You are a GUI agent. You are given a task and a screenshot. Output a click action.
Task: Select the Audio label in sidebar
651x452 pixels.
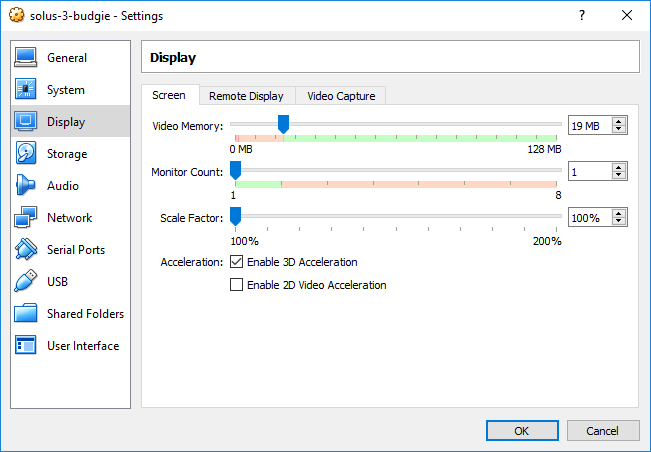[x=63, y=186]
